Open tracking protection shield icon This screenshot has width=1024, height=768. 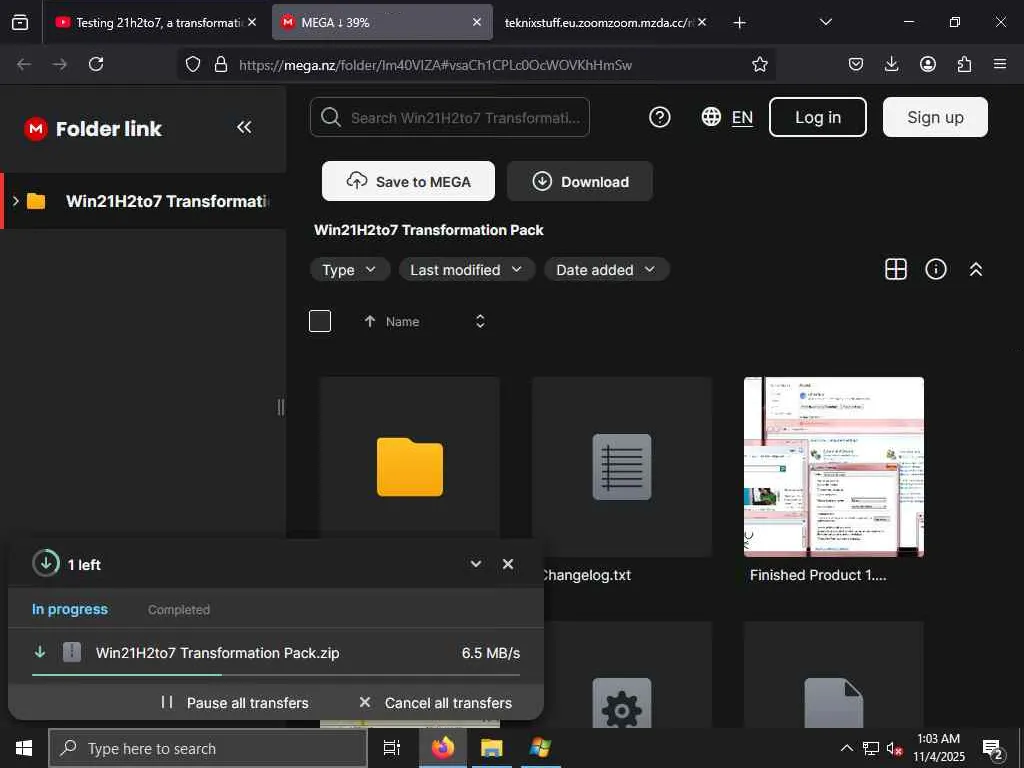[x=193, y=64]
